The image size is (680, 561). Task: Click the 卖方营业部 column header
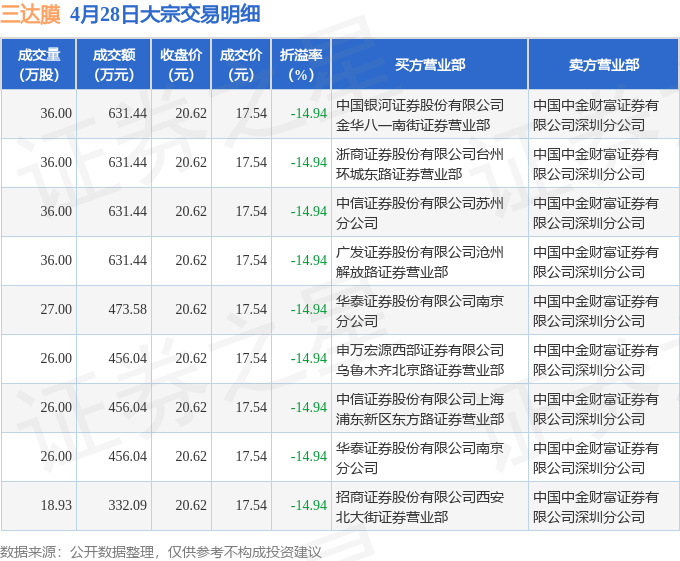click(x=603, y=65)
